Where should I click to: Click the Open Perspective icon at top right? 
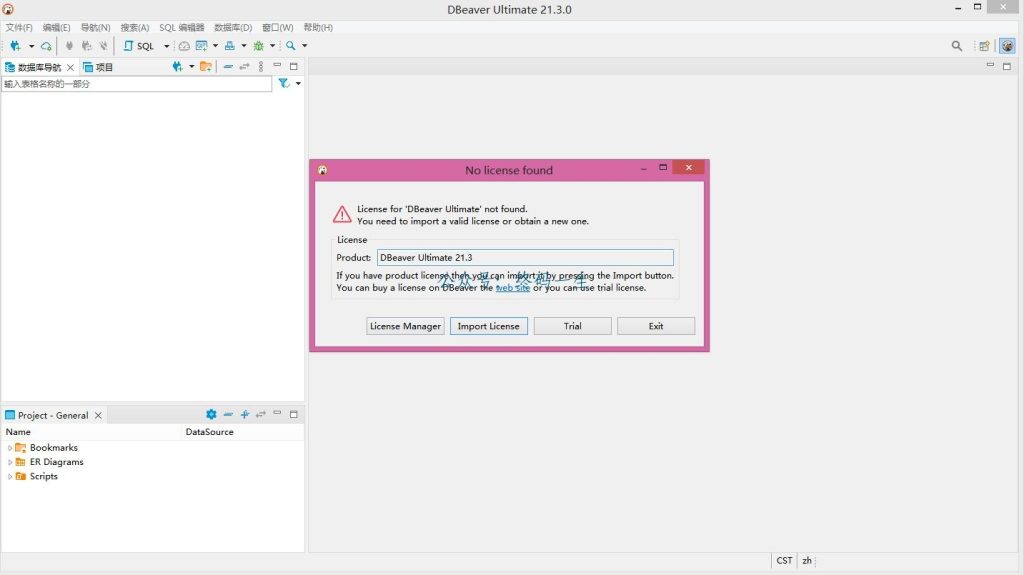984,46
